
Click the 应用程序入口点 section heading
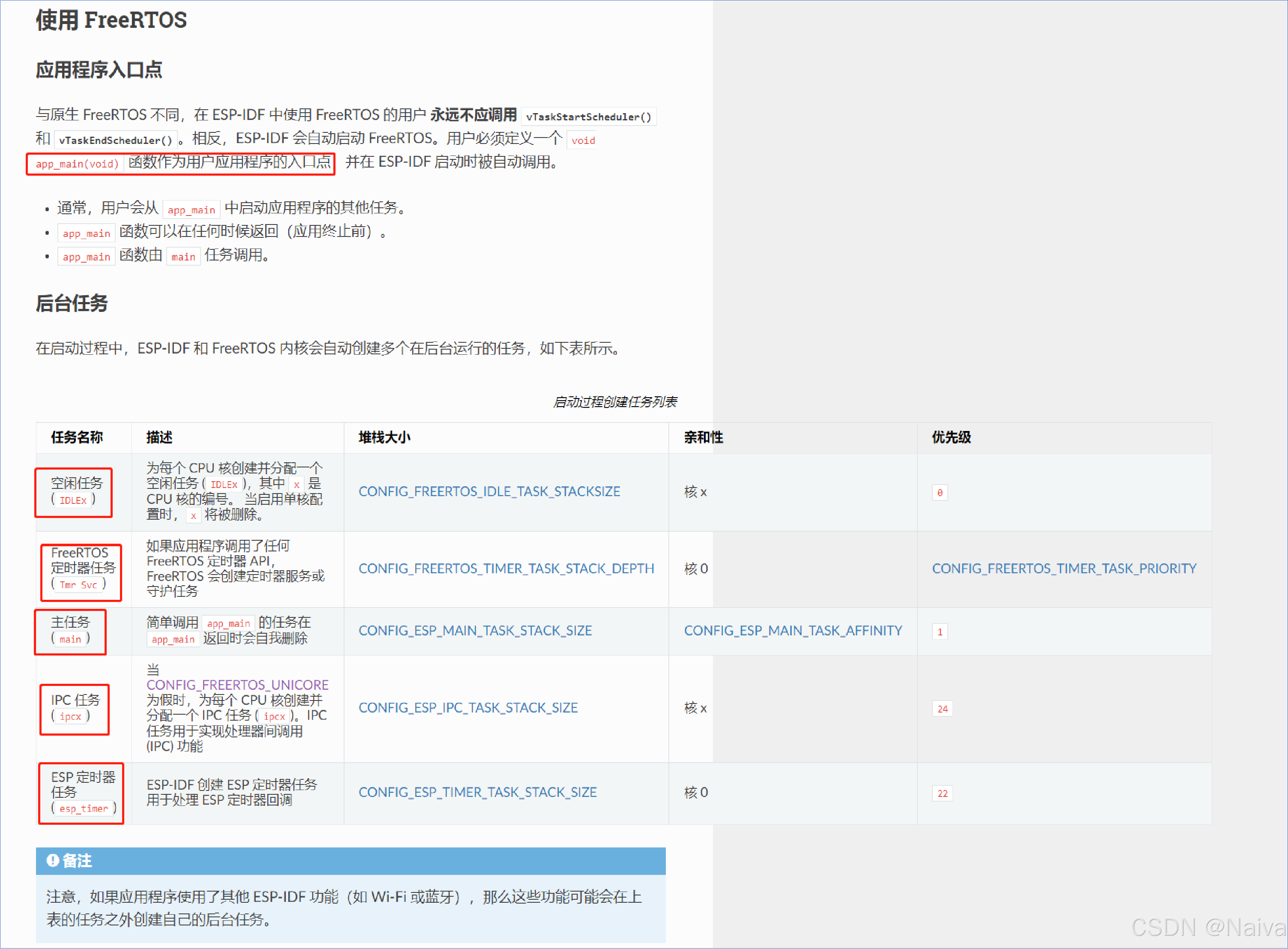pos(99,69)
